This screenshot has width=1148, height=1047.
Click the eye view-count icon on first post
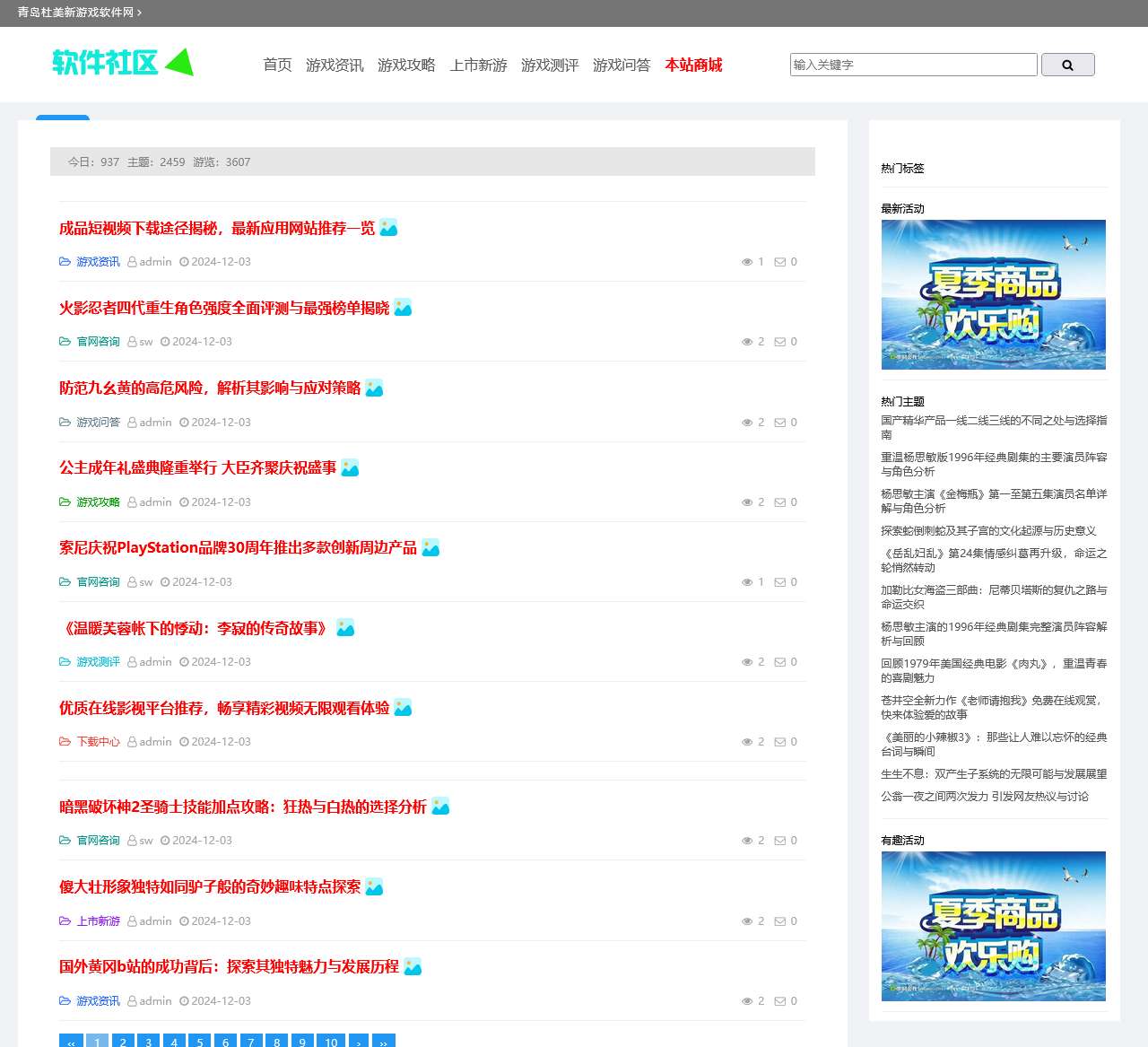coord(747,261)
